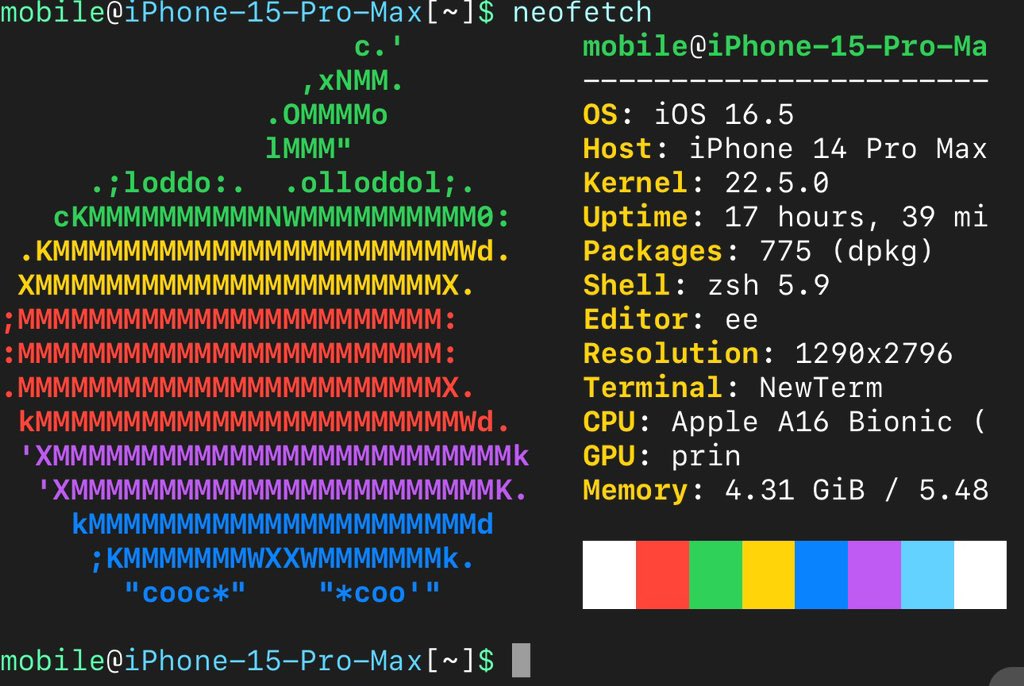Click the yellow 'Shell' label
This screenshot has height=686, width=1024.
(626, 286)
